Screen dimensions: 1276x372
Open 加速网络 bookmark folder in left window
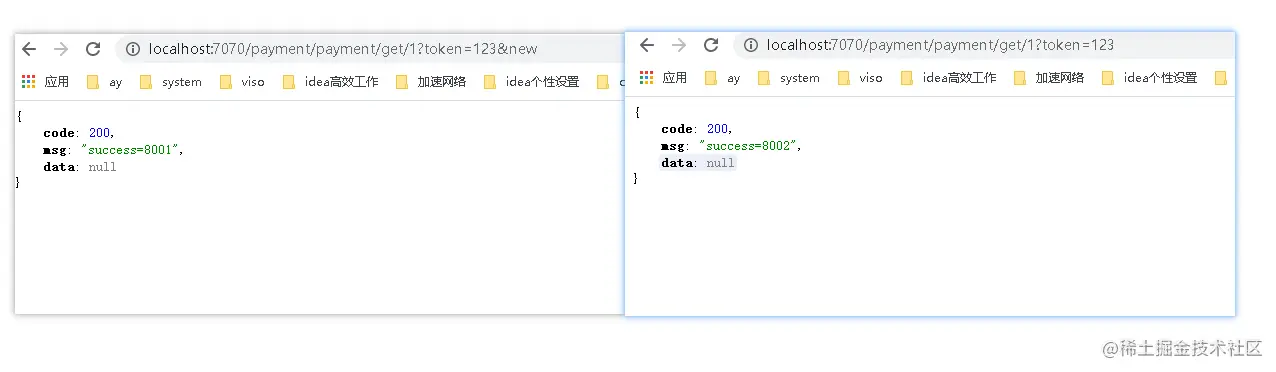(431, 82)
